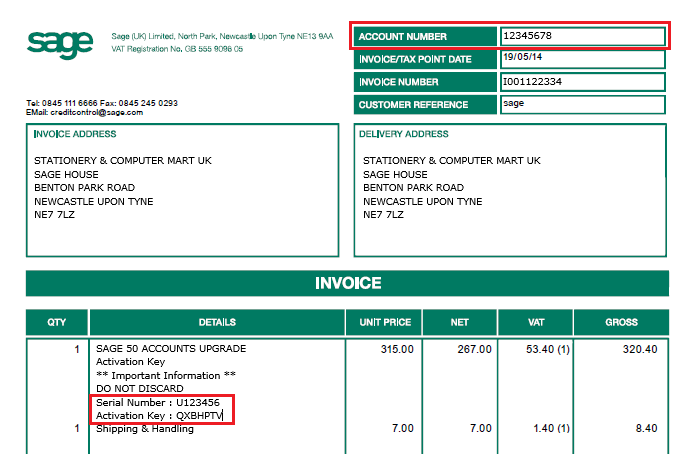Click the ACCOUNT NUMBER label
Screen dimensions: 684x456
425,37
